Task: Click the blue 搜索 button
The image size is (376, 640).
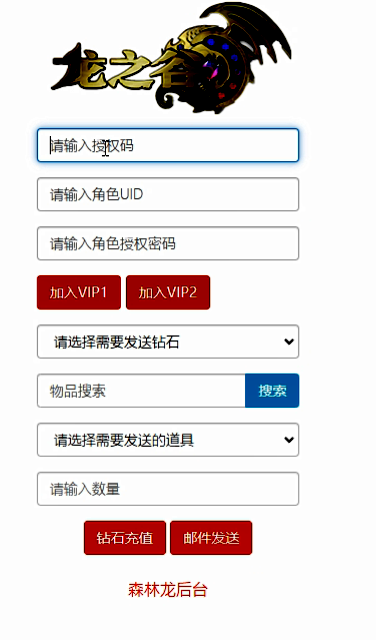Action: (x=272, y=391)
